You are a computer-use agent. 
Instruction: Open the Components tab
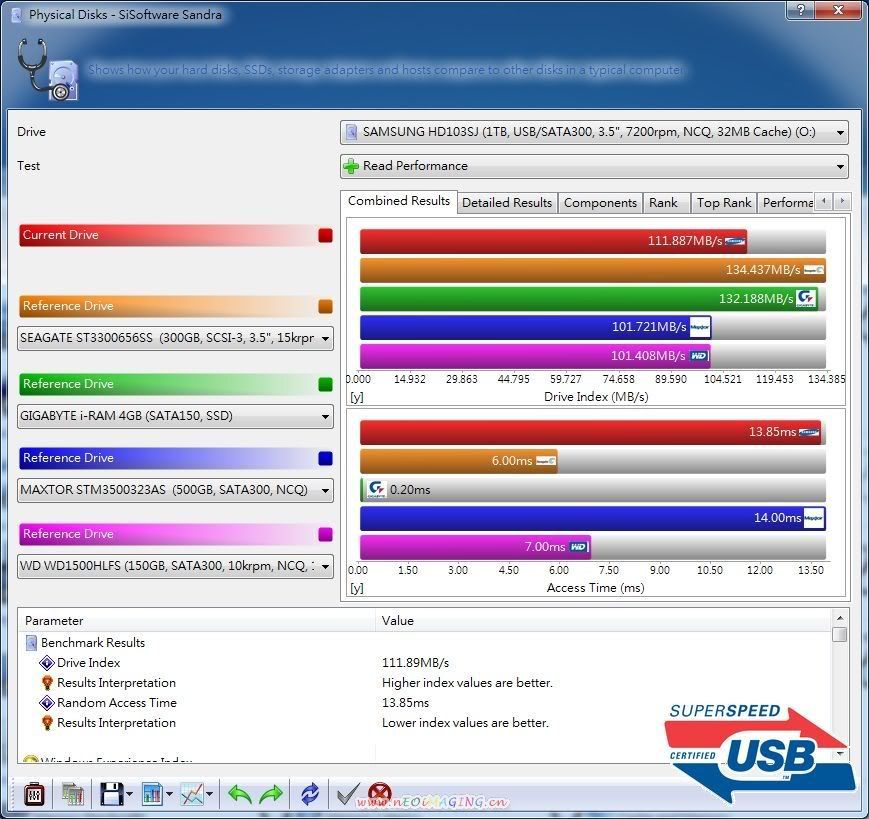point(600,203)
